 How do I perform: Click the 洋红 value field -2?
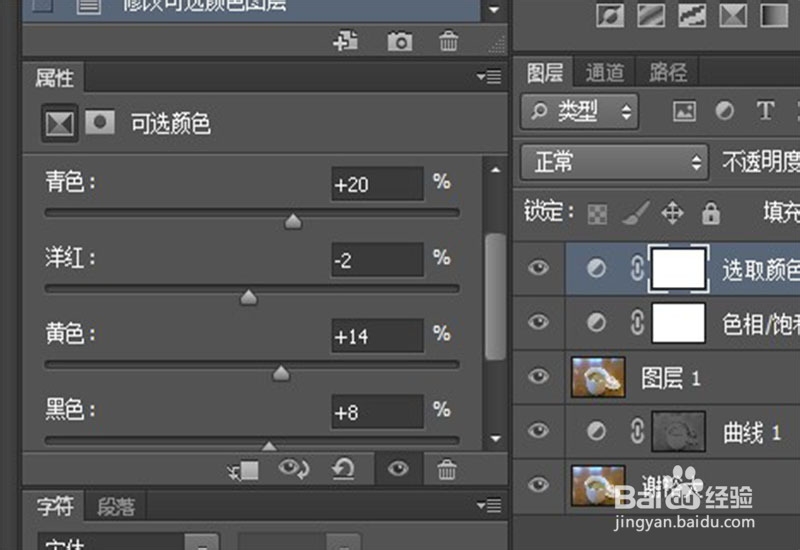click(378, 260)
